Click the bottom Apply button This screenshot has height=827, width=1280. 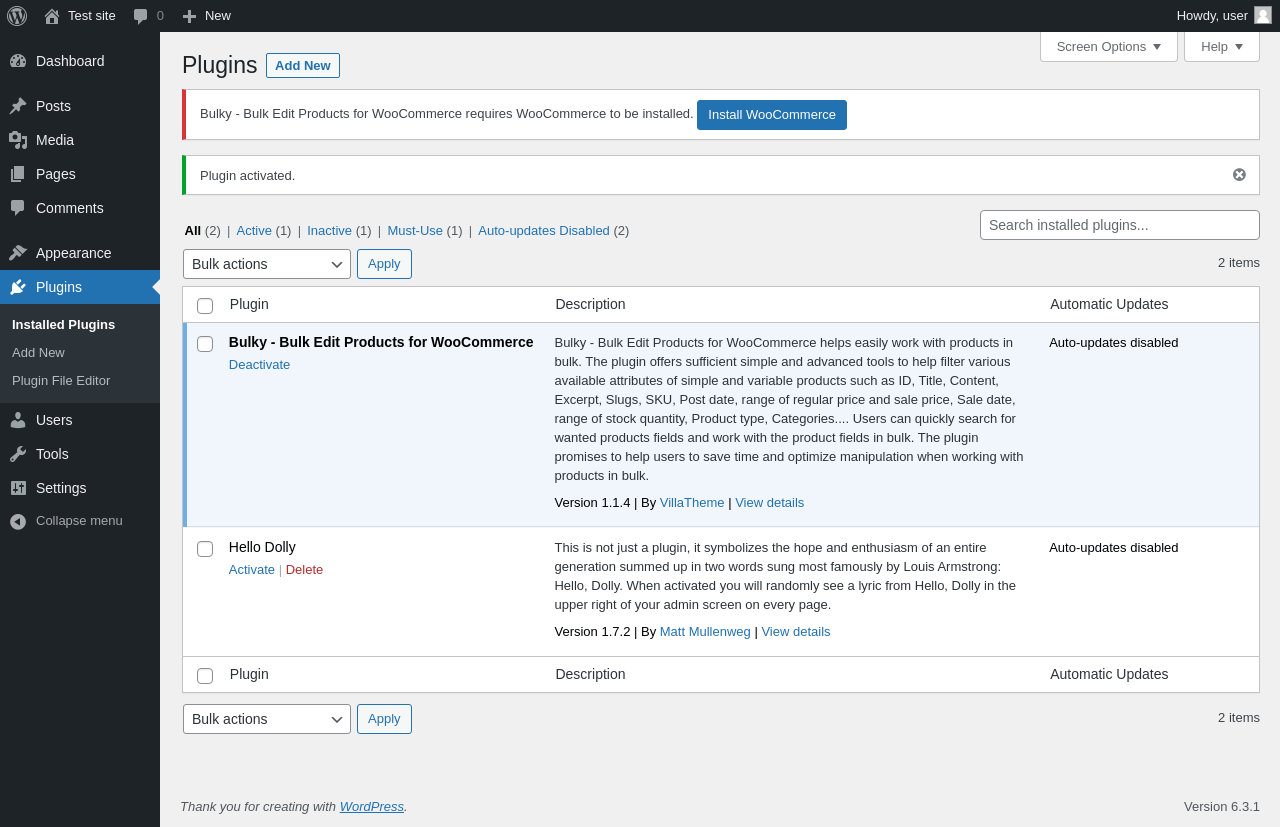[x=384, y=719]
